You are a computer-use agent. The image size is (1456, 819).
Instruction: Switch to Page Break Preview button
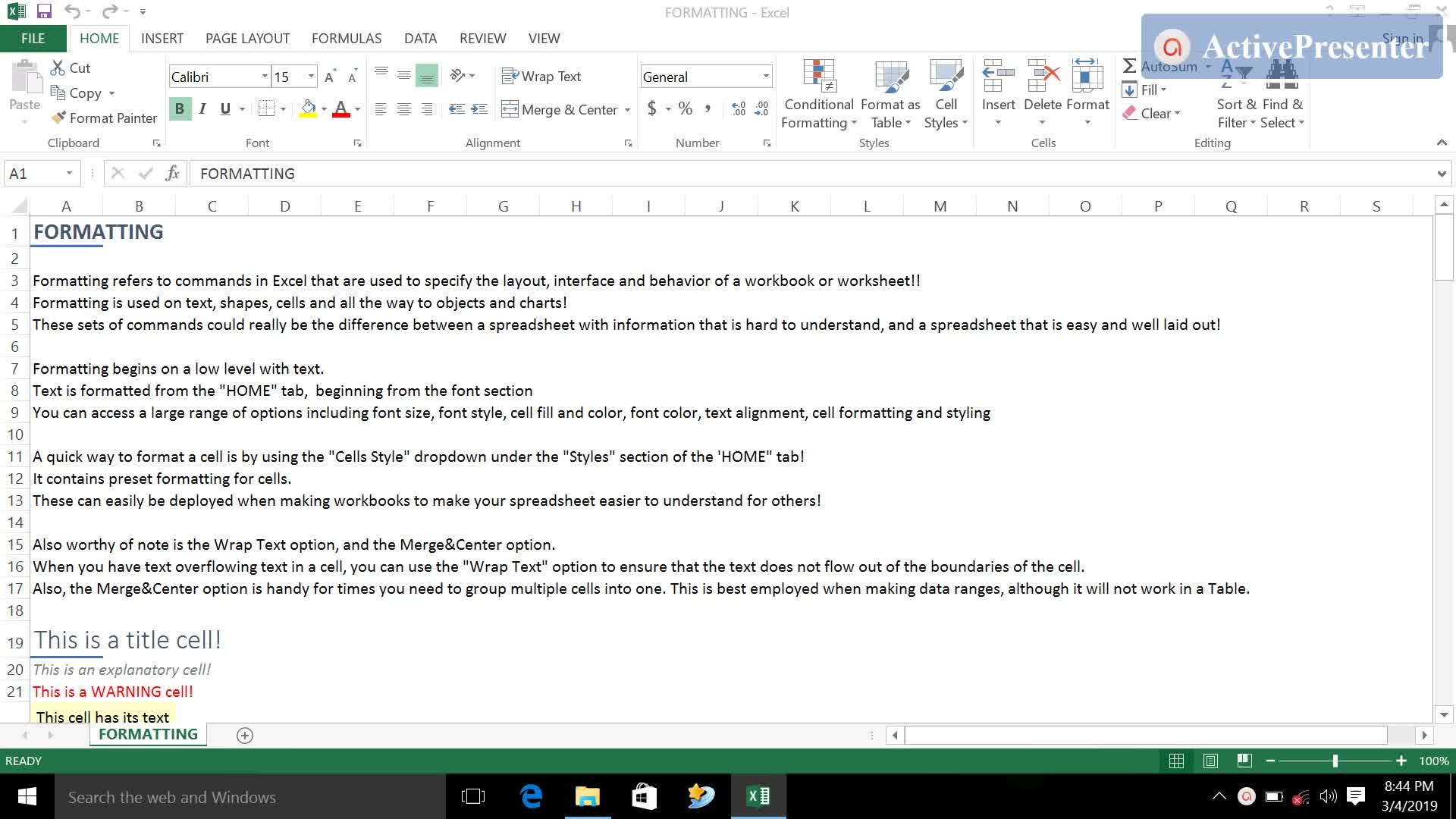click(x=1244, y=761)
